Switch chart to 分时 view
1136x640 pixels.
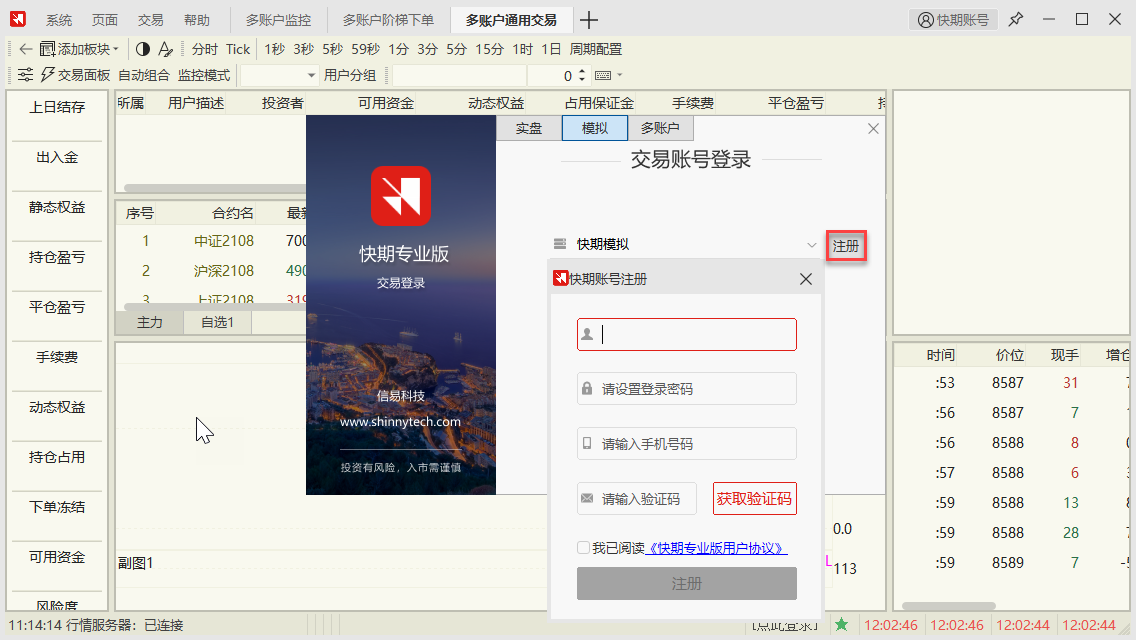[205, 49]
